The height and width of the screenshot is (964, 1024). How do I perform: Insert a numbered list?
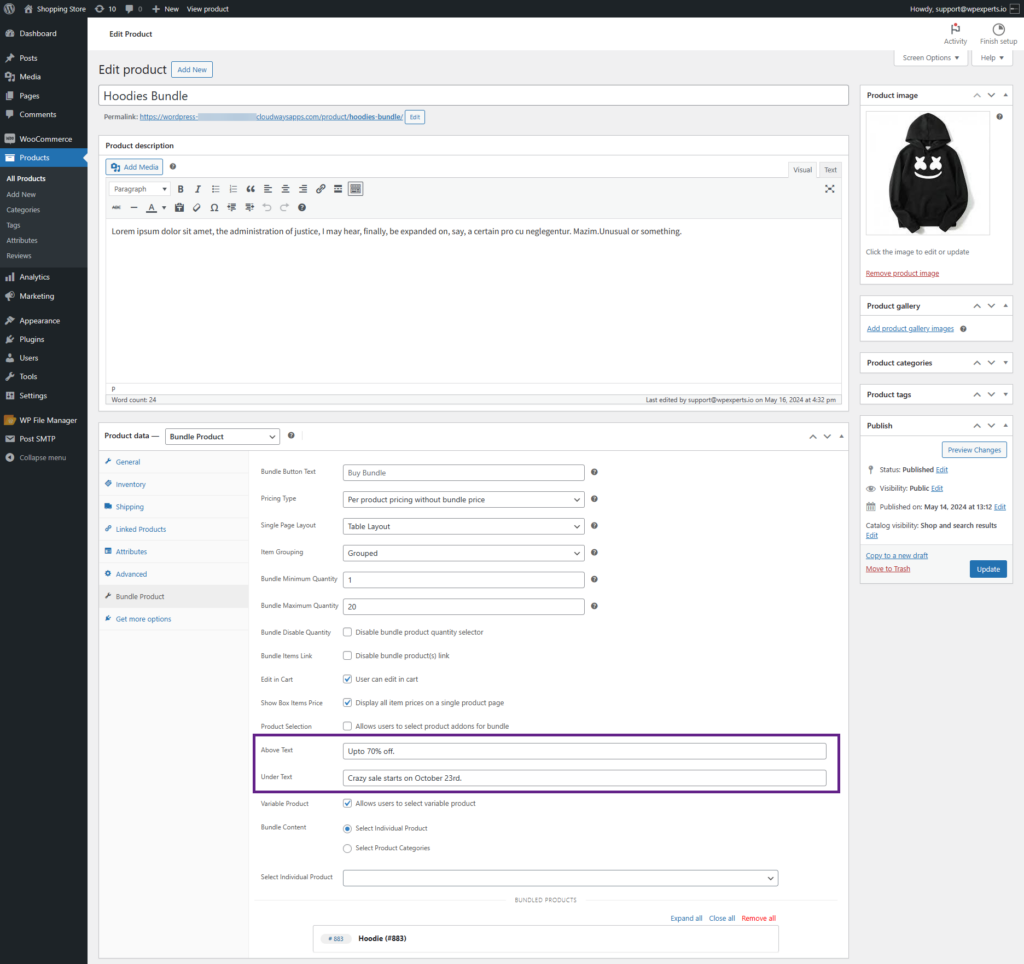(x=233, y=189)
